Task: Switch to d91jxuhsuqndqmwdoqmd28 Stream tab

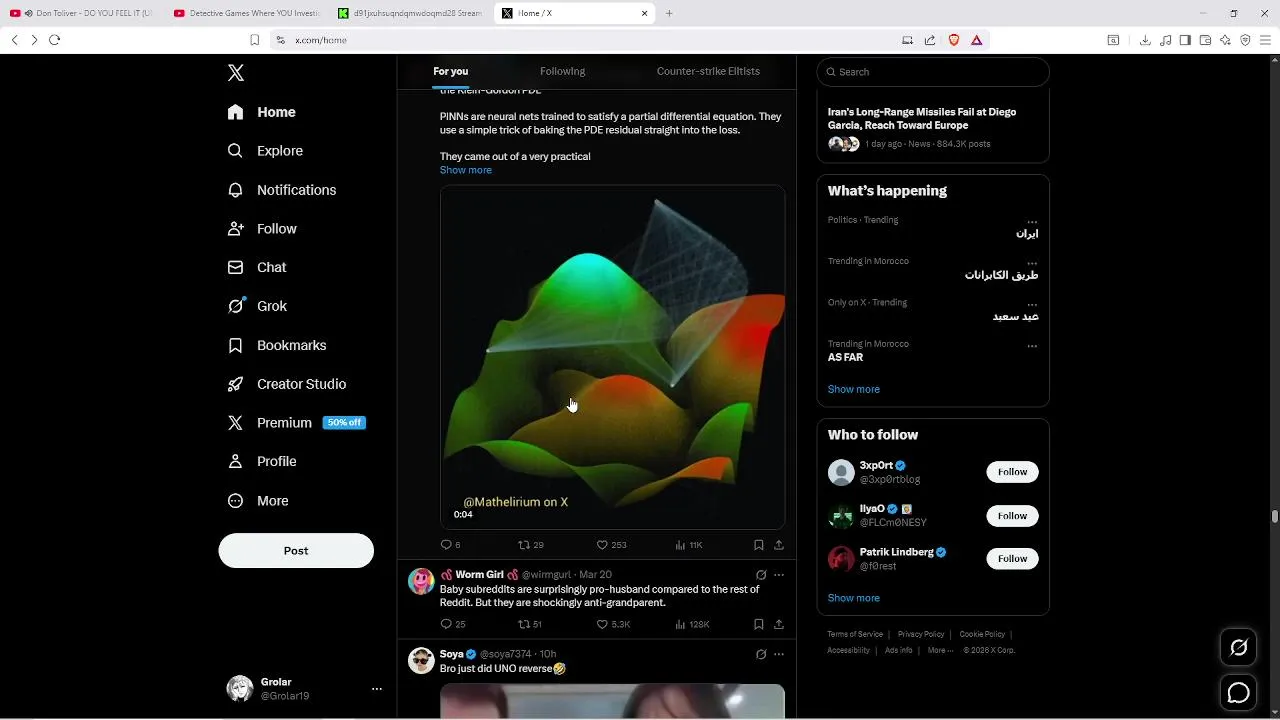Action: coord(410,13)
